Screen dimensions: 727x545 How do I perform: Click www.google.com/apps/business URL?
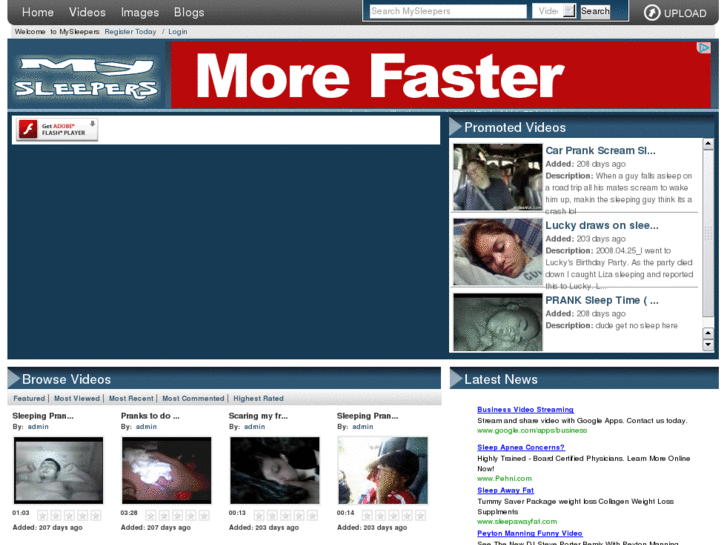pos(532,430)
